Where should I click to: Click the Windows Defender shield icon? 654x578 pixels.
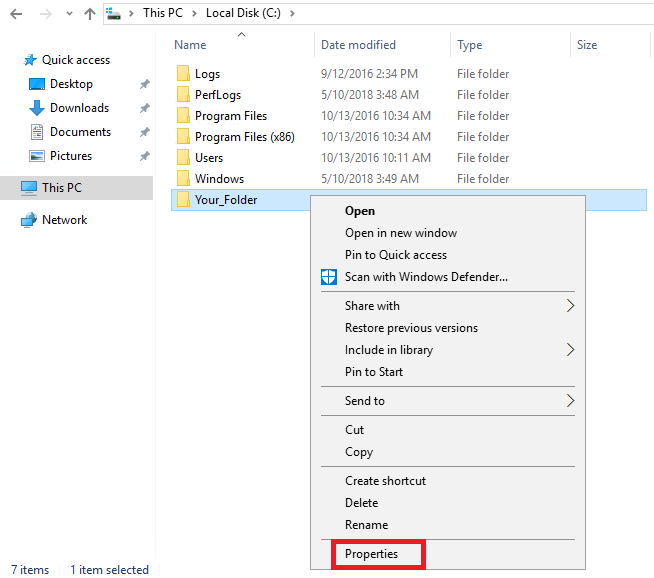329,277
